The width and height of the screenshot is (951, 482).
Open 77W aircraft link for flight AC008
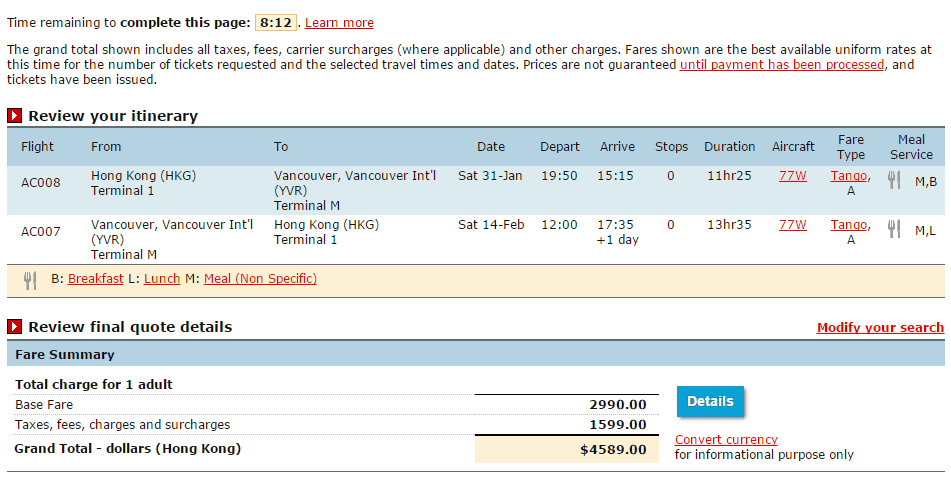point(792,175)
